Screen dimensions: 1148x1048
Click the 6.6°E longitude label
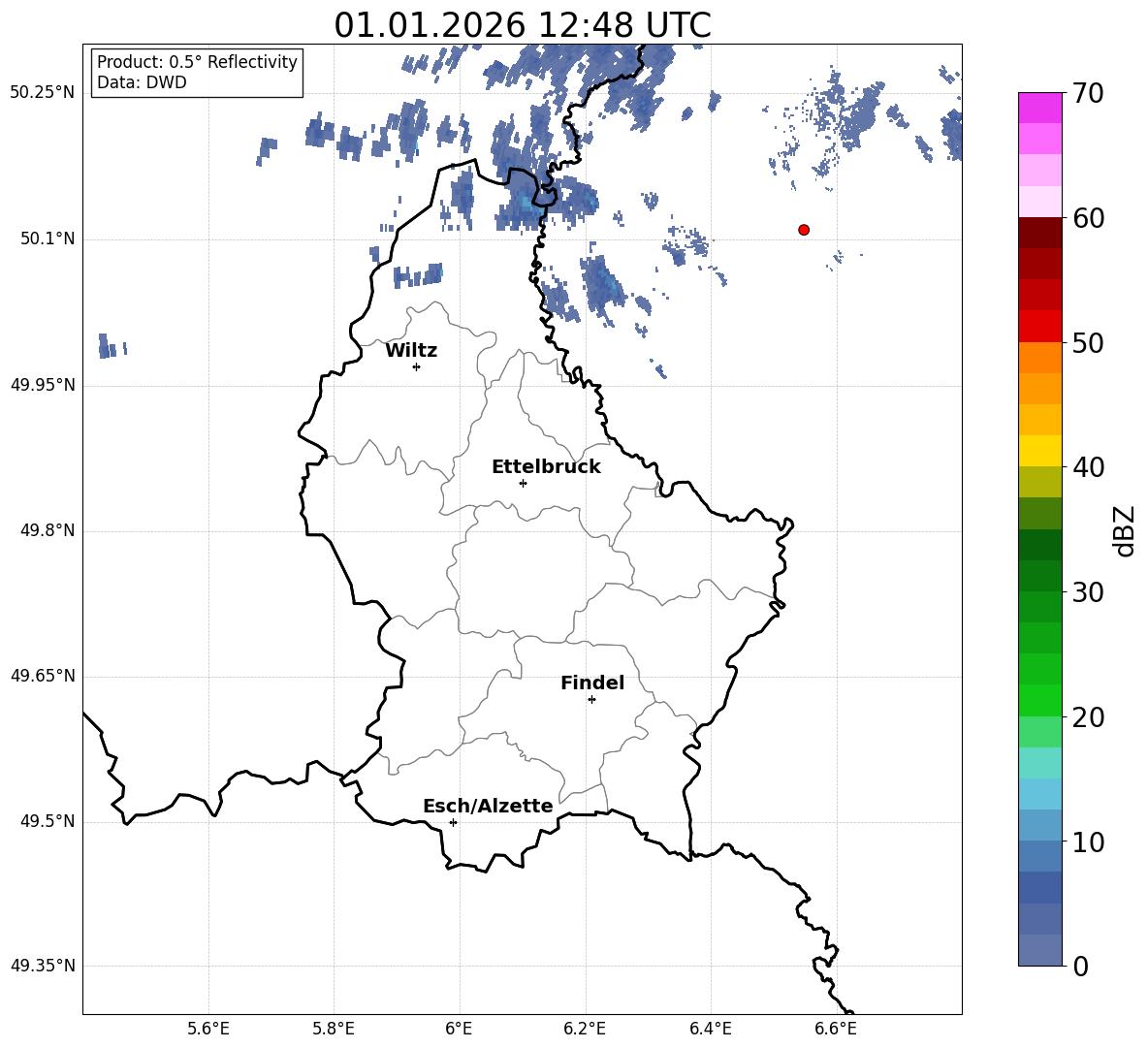[x=836, y=1029]
